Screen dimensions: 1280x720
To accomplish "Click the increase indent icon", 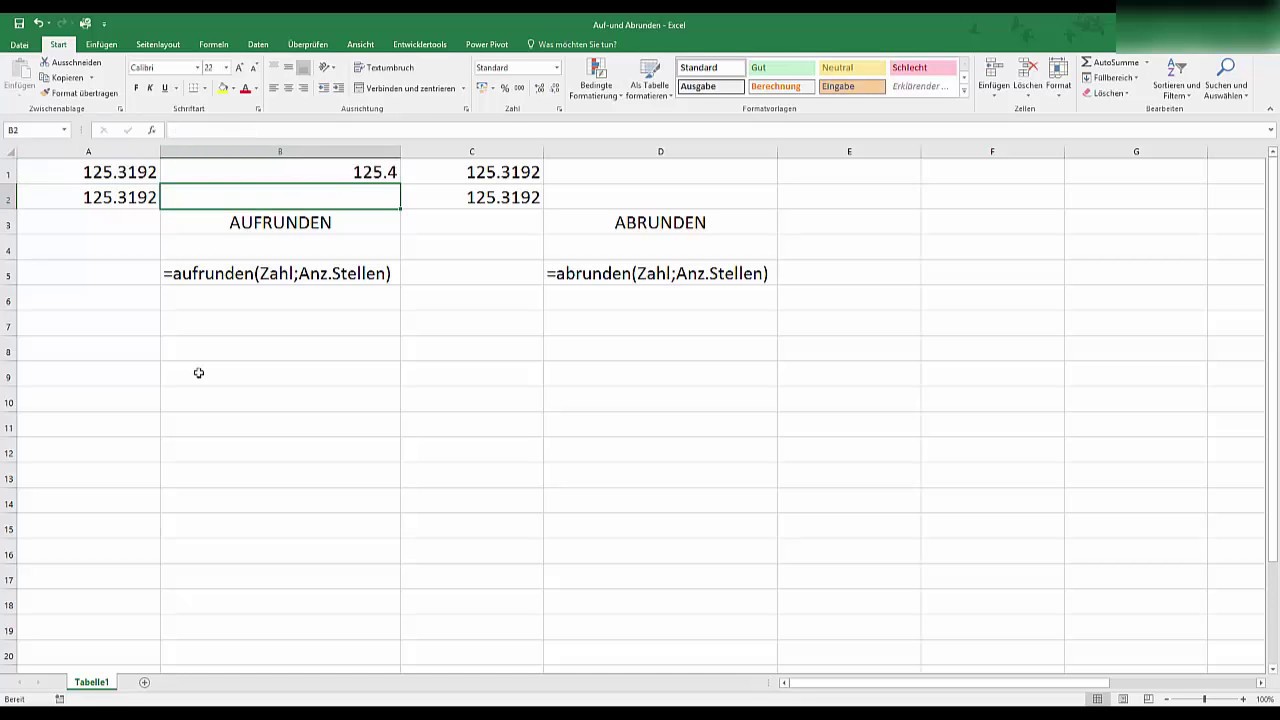I will tap(338, 88).
